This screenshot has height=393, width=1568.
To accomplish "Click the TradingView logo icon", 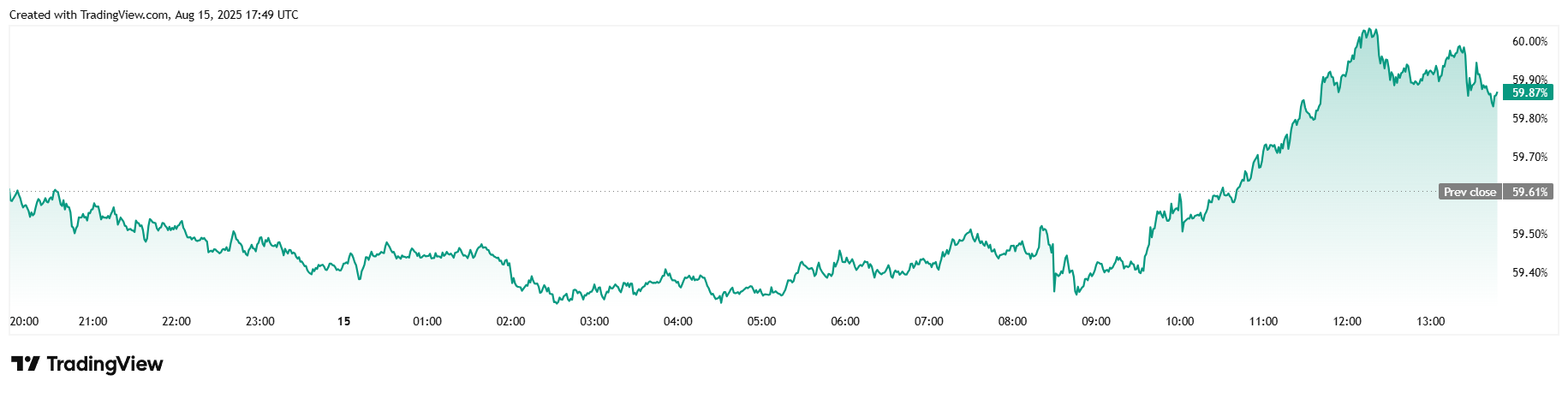I will (26, 364).
